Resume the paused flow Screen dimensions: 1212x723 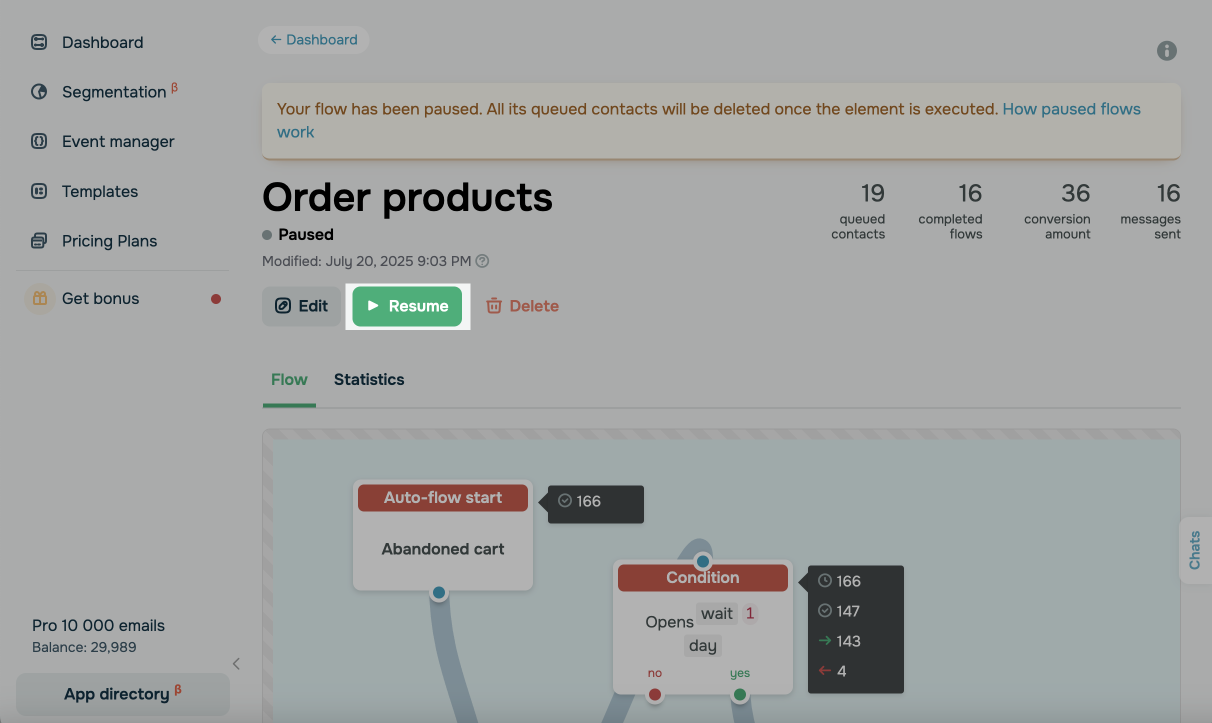coord(407,306)
